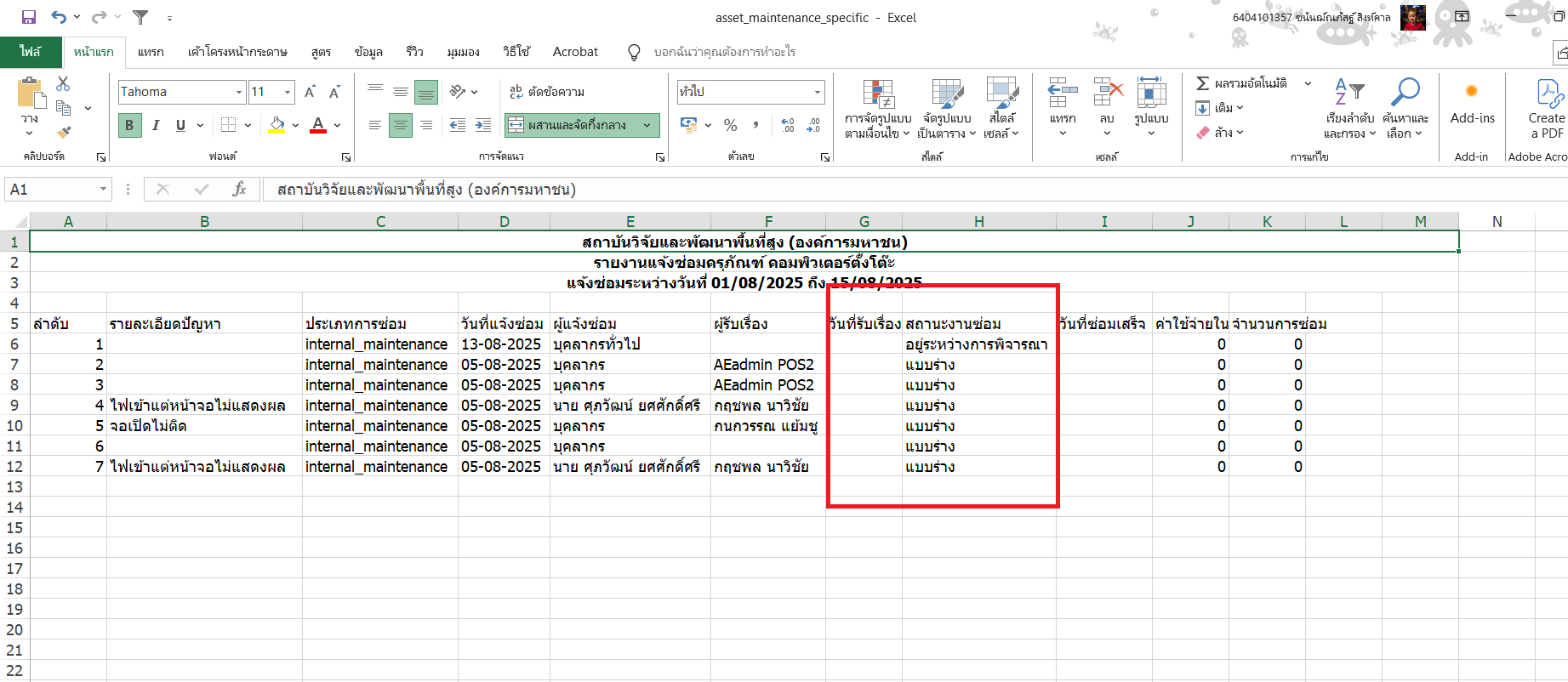Open the Name Box dropdown arrow
Screen dimensions: 1568x682
103,189
